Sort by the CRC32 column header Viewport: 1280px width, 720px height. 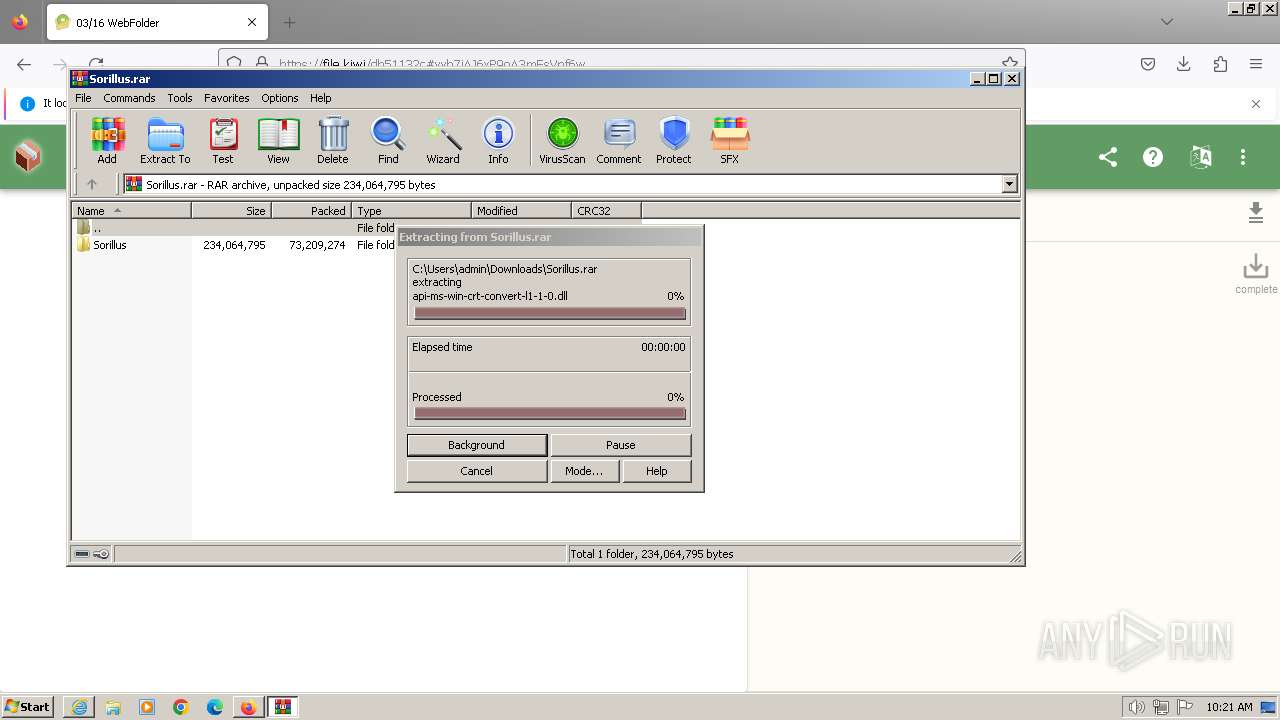click(607, 211)
